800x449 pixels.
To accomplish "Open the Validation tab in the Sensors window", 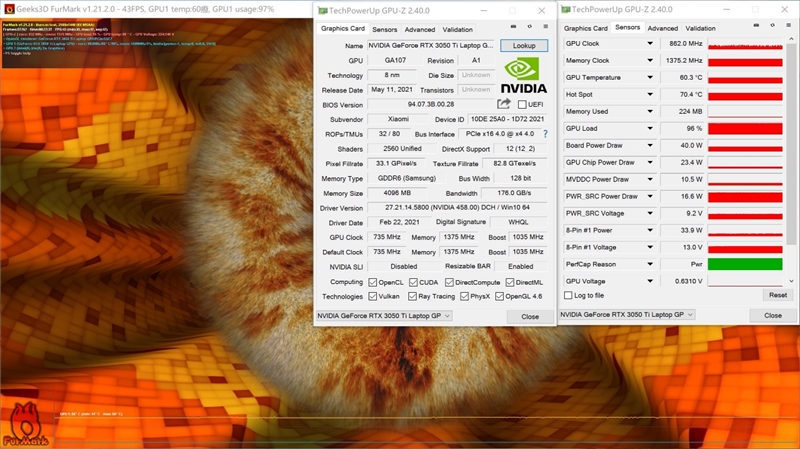I will (x=700, y=29).
